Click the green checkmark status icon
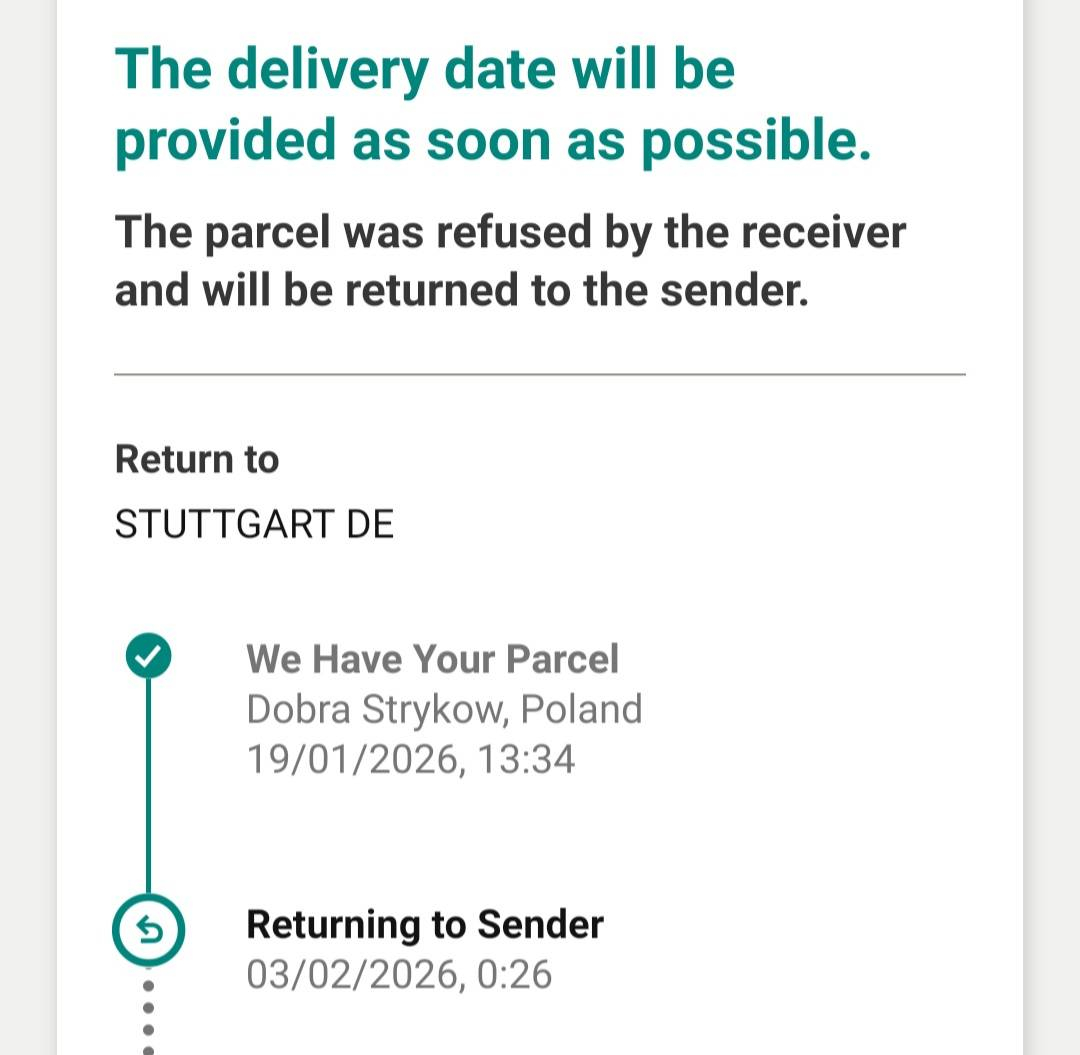1080x1055 pixels. point(148,657)
